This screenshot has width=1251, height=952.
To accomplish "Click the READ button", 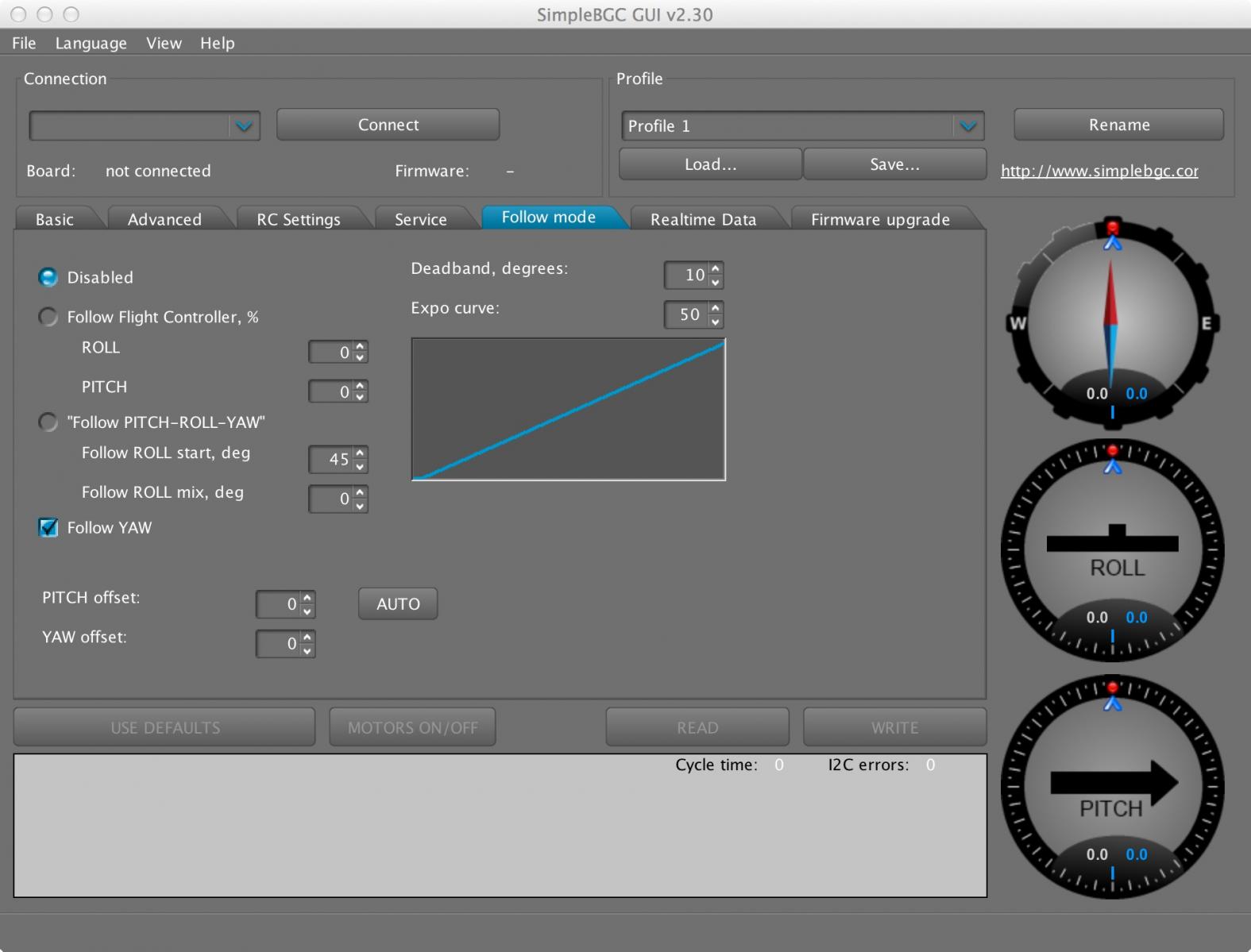I will (x=697, y=727).
